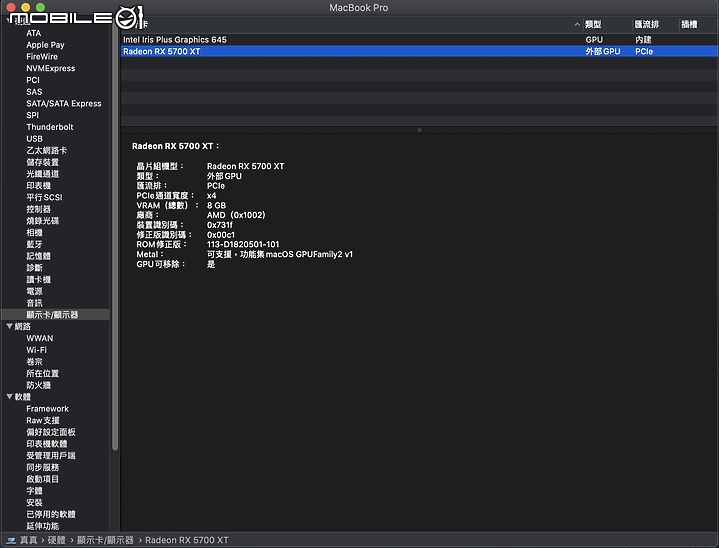Sort by 類型 column header
This screenshot has width=719, height=548.
[x=593, y=24]
